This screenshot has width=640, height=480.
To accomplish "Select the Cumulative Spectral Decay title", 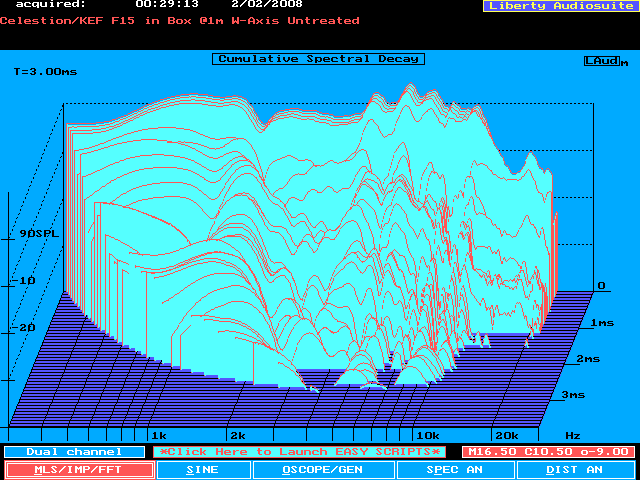I will pyautogui.click(x=318, y=59).
